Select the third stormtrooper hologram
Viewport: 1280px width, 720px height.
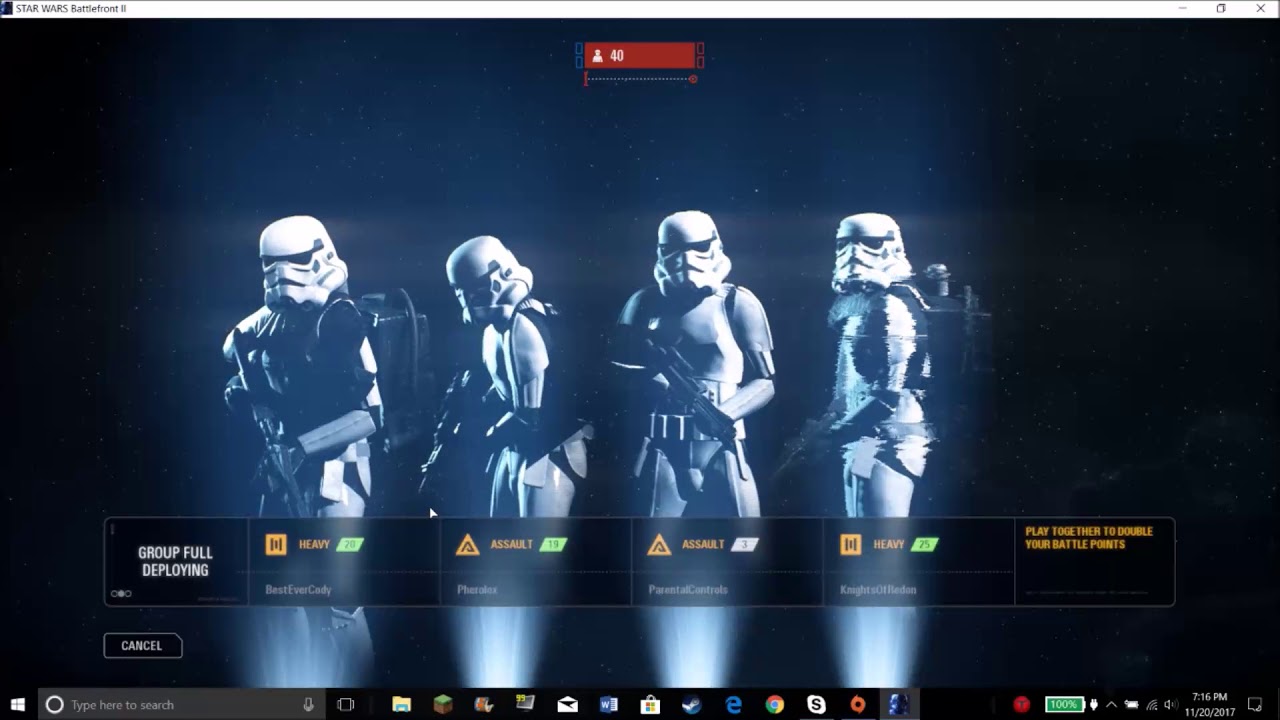click(695, 365)
